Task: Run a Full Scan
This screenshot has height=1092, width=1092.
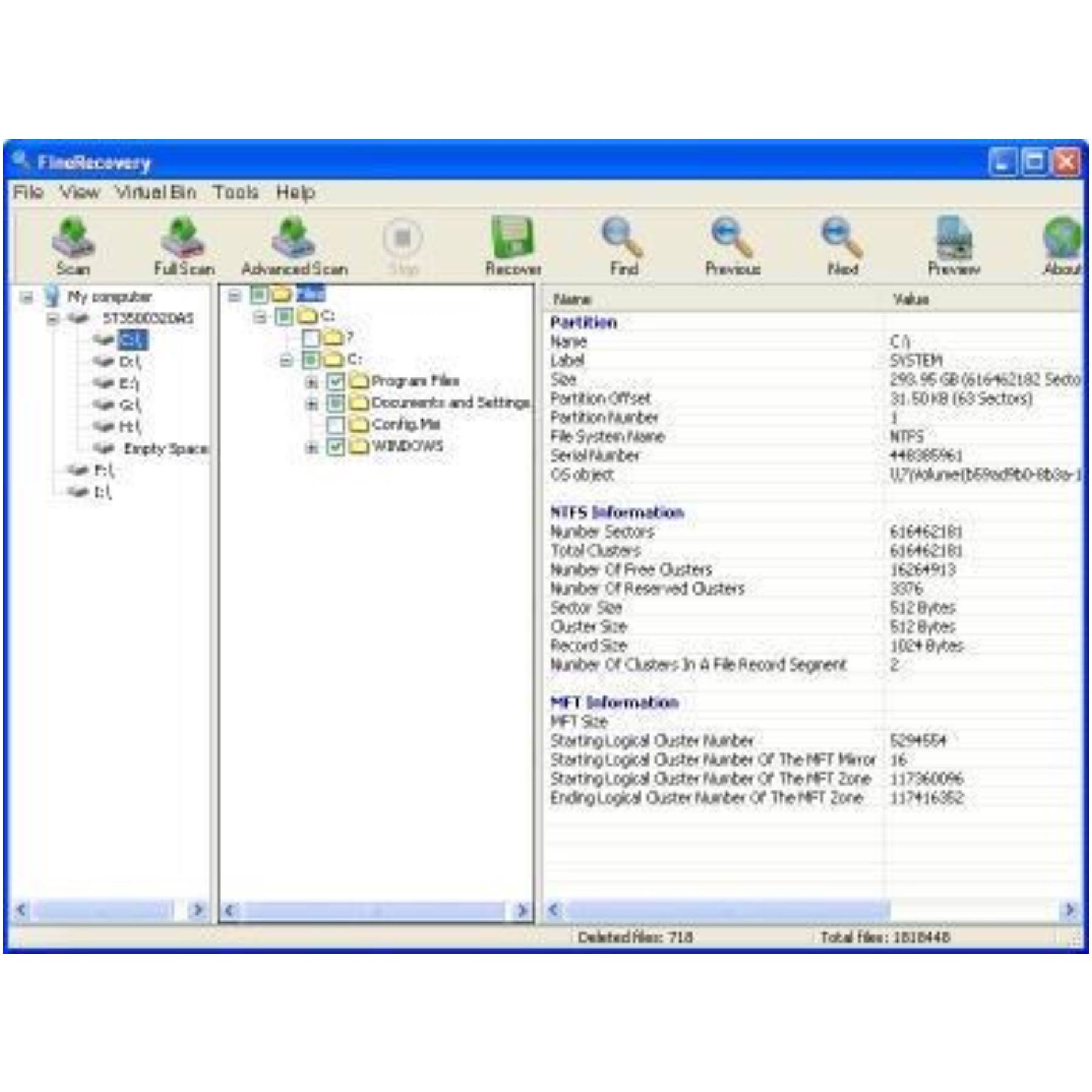Action: (184, 246)
